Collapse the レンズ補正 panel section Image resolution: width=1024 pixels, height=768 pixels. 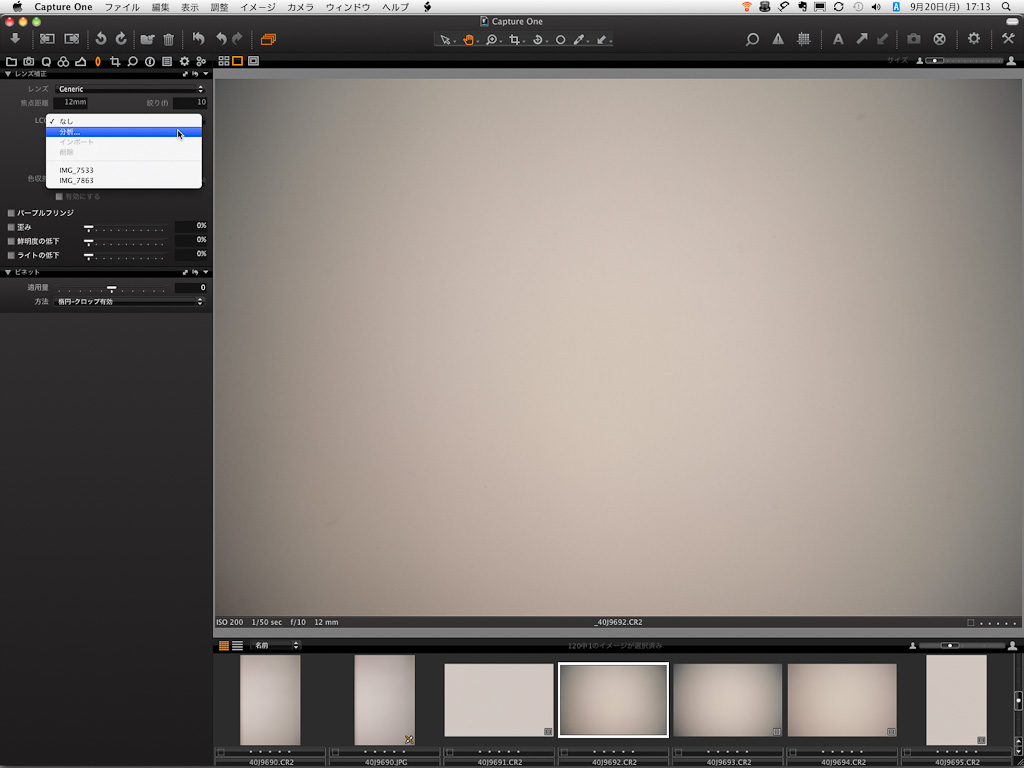pos(9,74)
